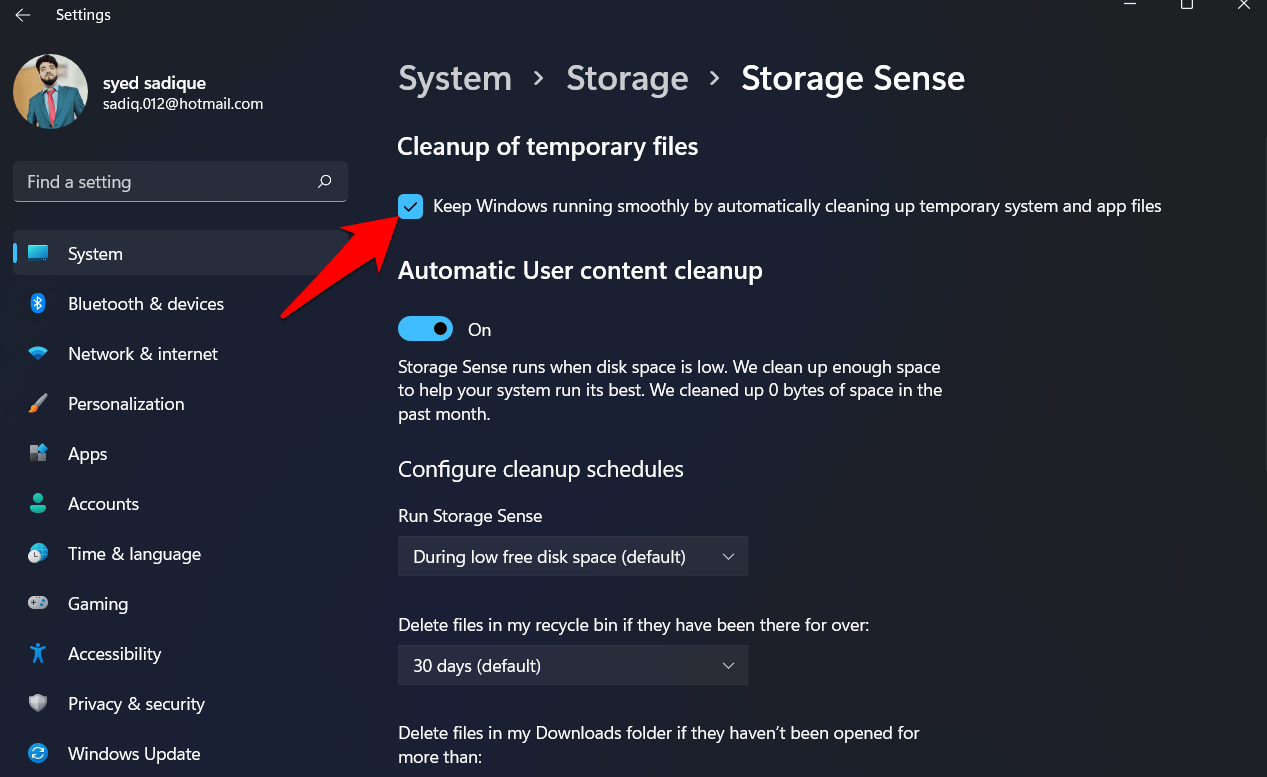Image resolution: width=1267 pixels, height=777 pixels.
Task: Go to Storage in the breadcrumb
Action: (x=627, y=79)
